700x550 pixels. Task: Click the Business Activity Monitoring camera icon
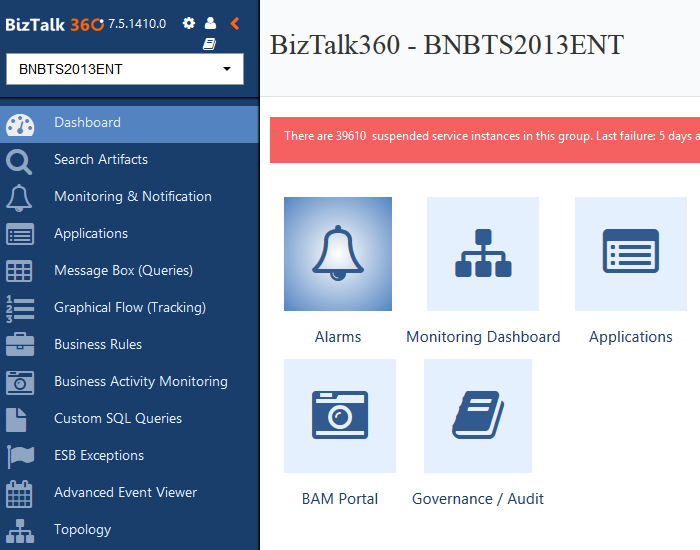click(x=20, y=382)
